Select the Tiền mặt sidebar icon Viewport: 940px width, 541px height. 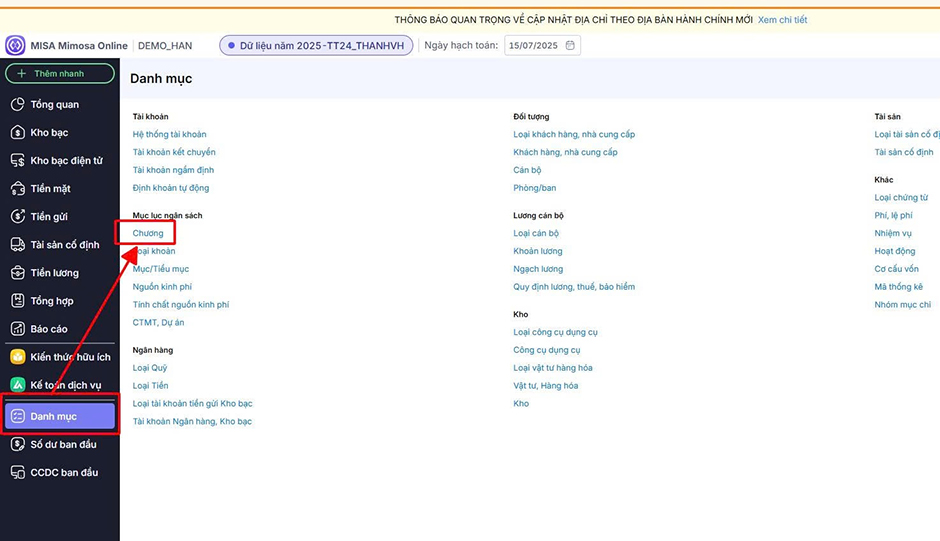coord(17,188)
